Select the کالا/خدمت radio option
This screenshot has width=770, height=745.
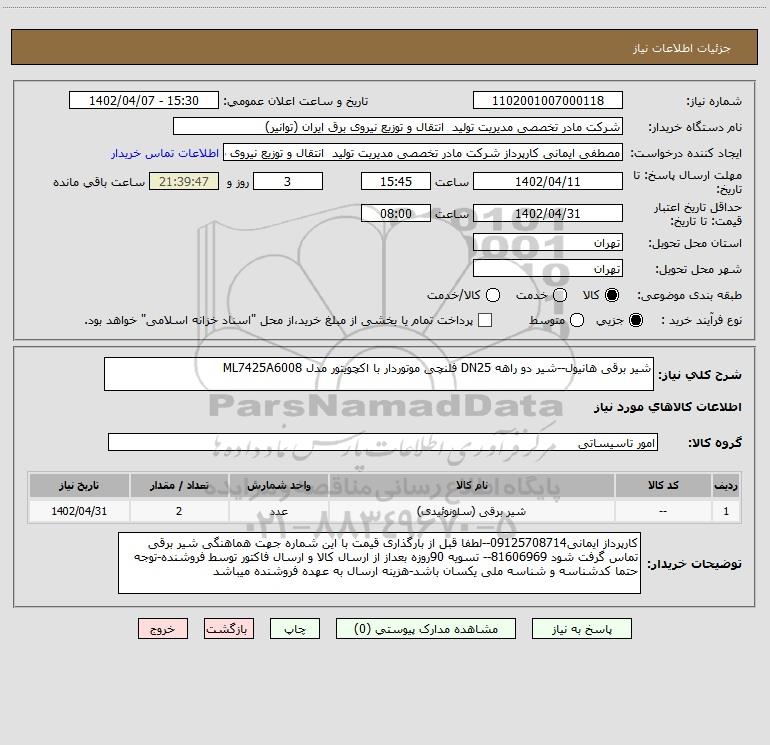click(493, 295)
